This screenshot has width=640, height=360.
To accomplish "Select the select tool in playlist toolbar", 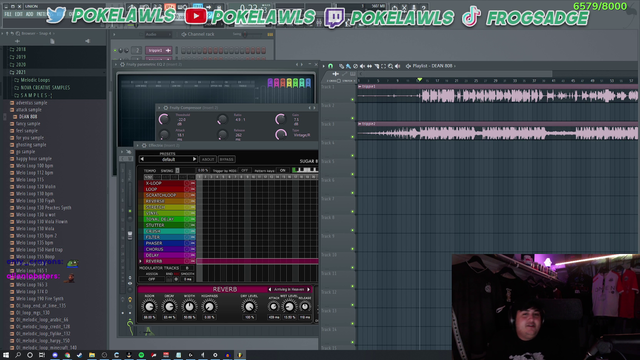I will click(383, 66).
